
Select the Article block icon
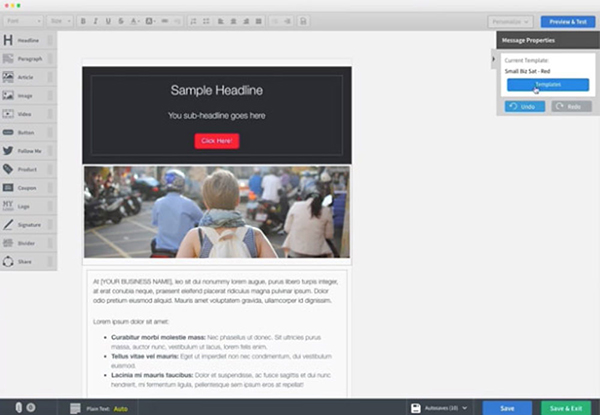coord(8,77)
